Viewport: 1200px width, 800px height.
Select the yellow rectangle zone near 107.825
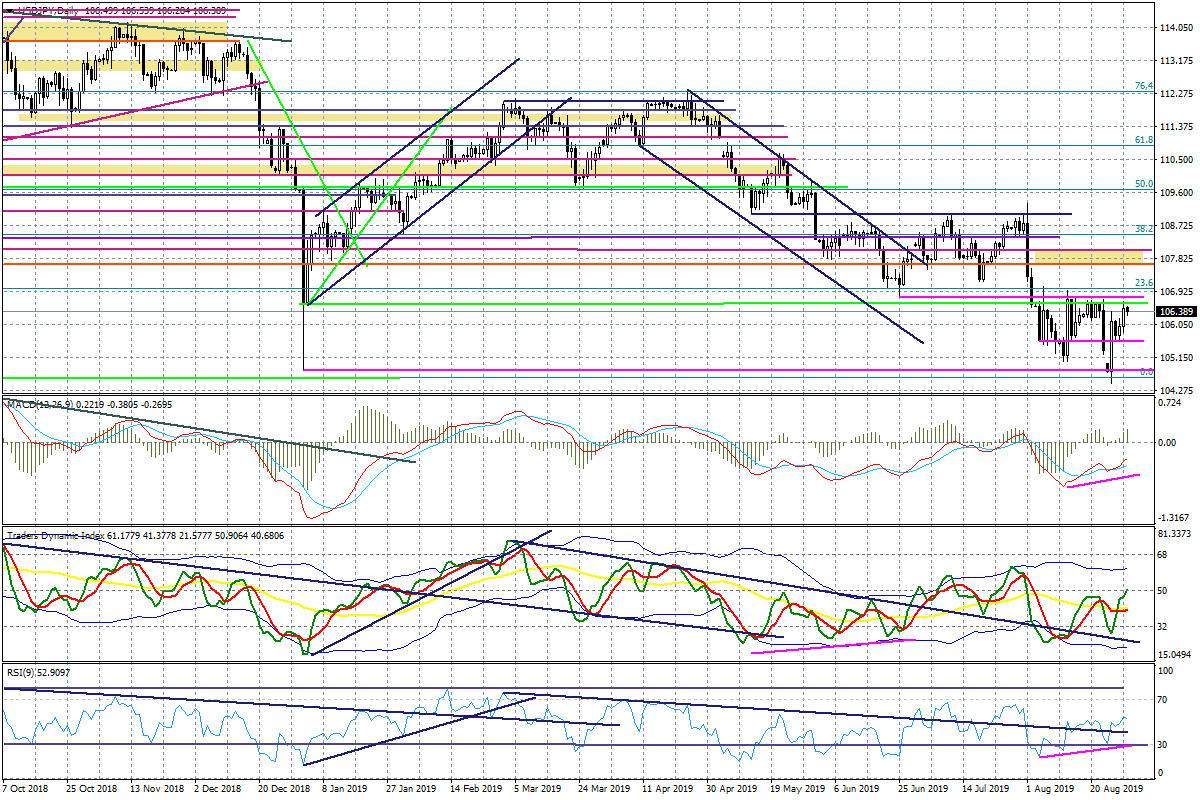tap(1087, 258)
